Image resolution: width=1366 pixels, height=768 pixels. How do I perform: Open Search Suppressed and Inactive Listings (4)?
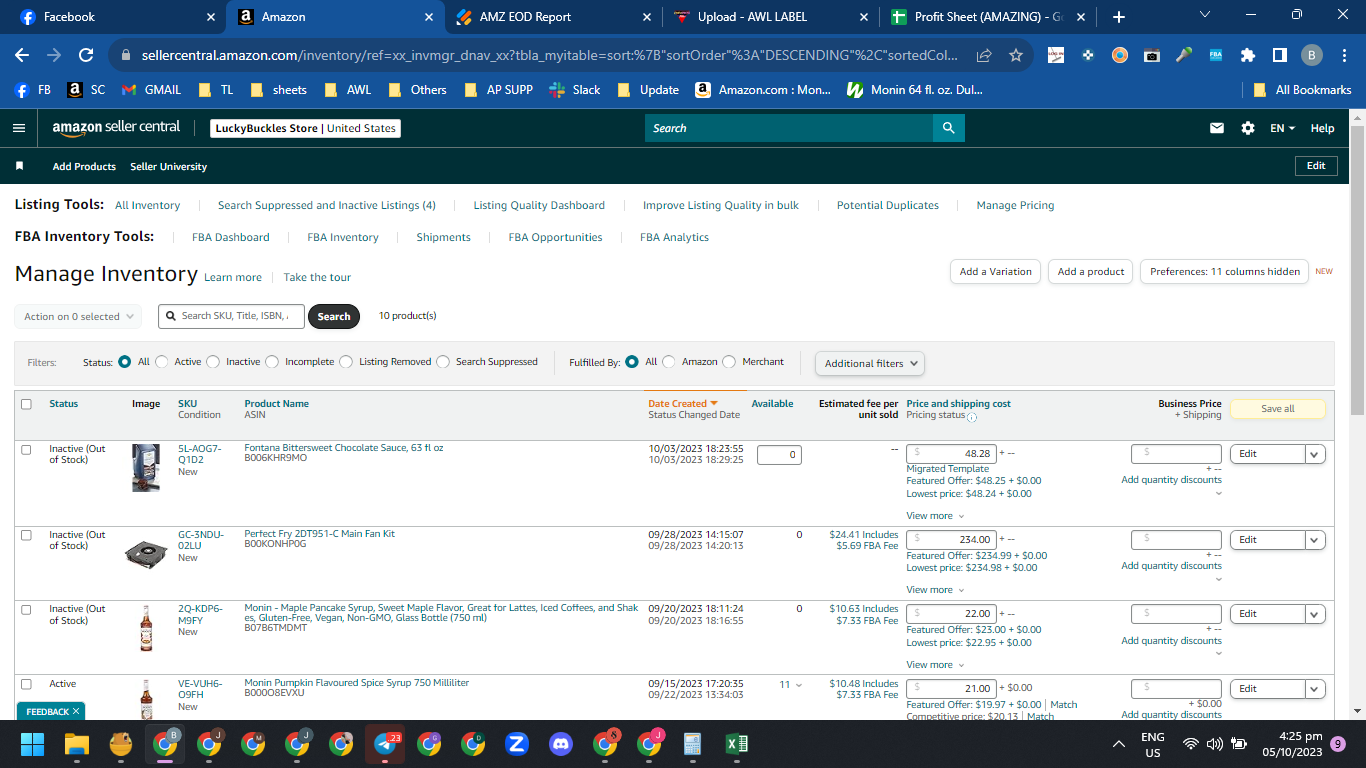pyautogui.click(x=327, y=205)
